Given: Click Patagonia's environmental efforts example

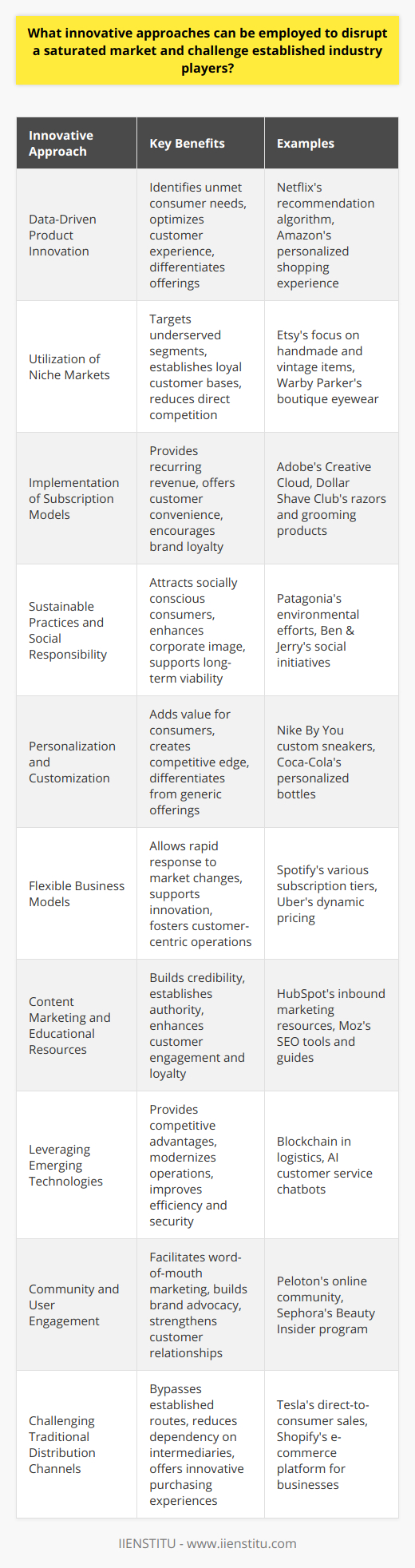Looking at the screenshot, I should (318, 607).
